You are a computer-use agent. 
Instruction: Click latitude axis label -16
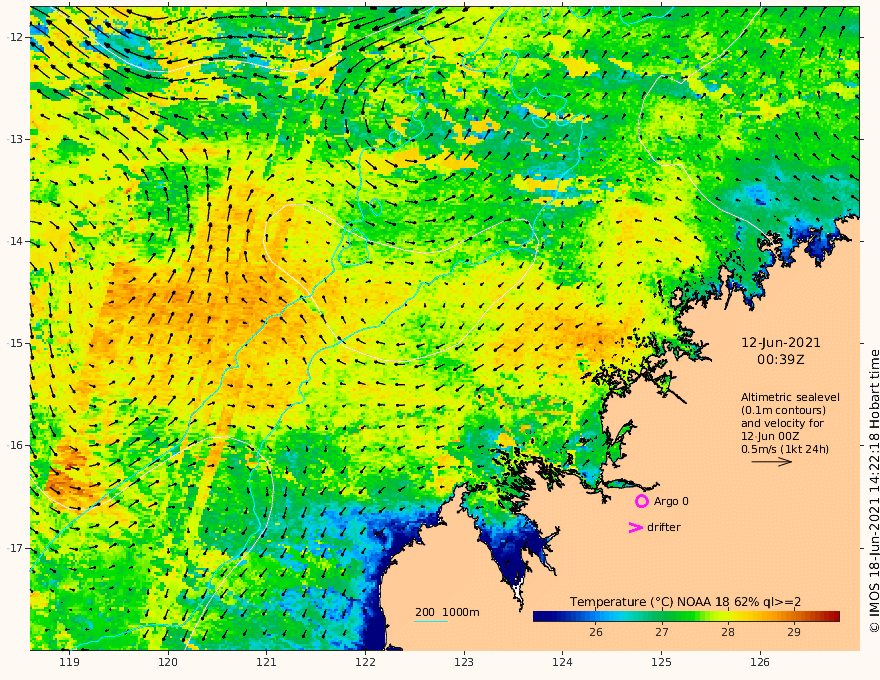click(x=15, y=445)
